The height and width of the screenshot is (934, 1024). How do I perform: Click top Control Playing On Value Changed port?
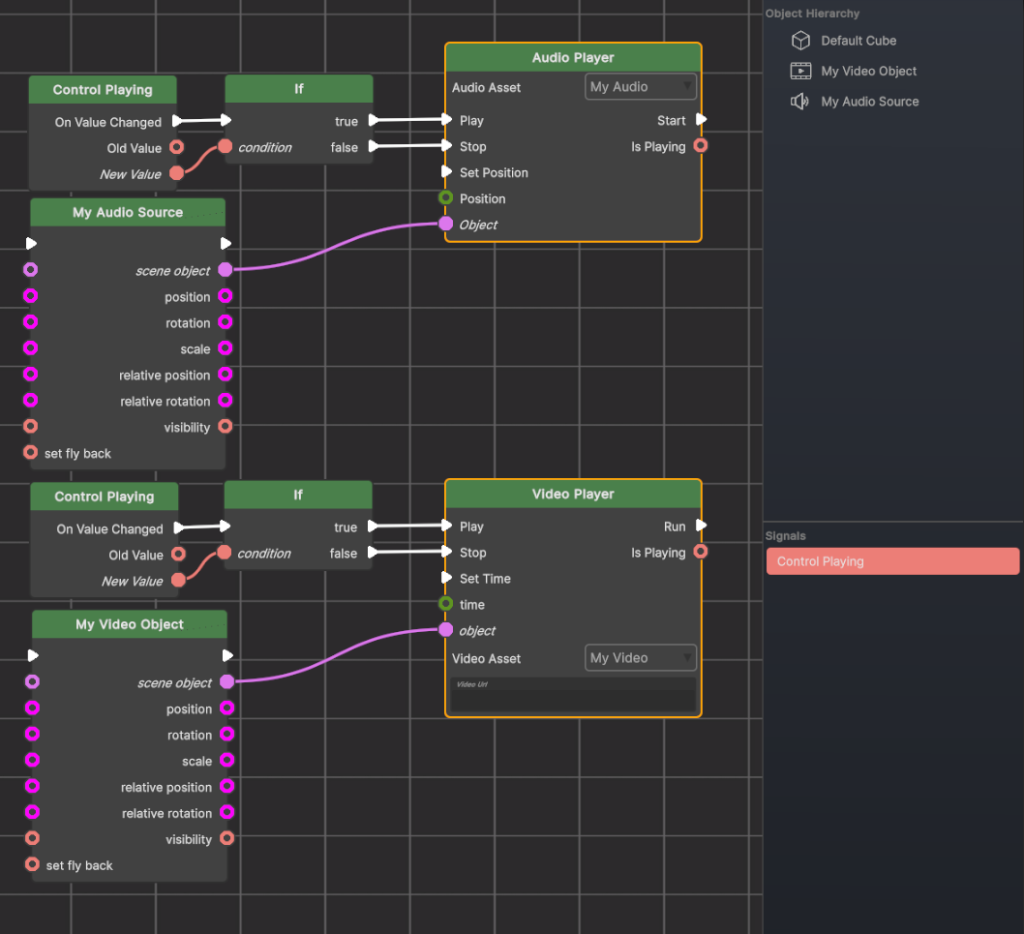(x=177, y=121)
